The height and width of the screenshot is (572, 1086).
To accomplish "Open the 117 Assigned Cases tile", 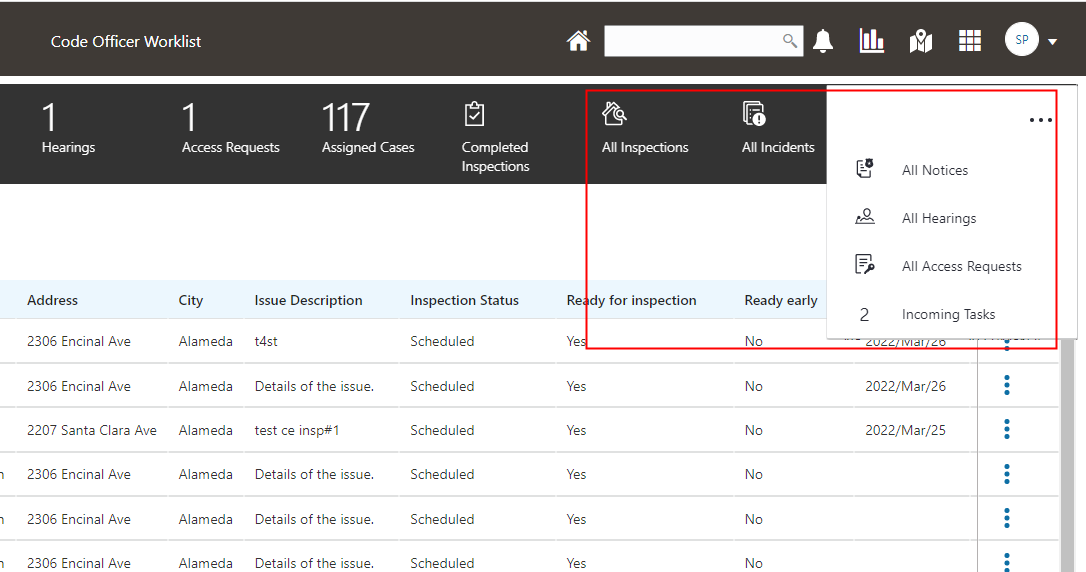I will coord(368,128).
